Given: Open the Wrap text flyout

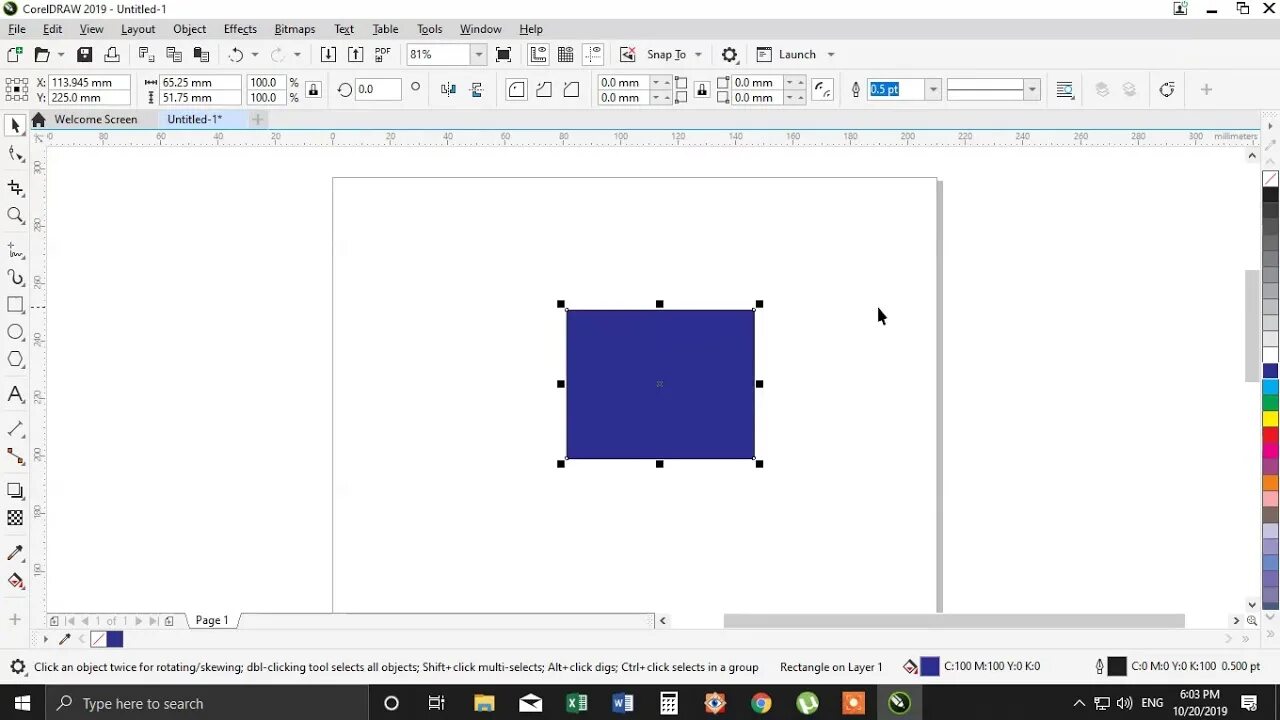Looking at the screenshot, I should pos(1065,90).
